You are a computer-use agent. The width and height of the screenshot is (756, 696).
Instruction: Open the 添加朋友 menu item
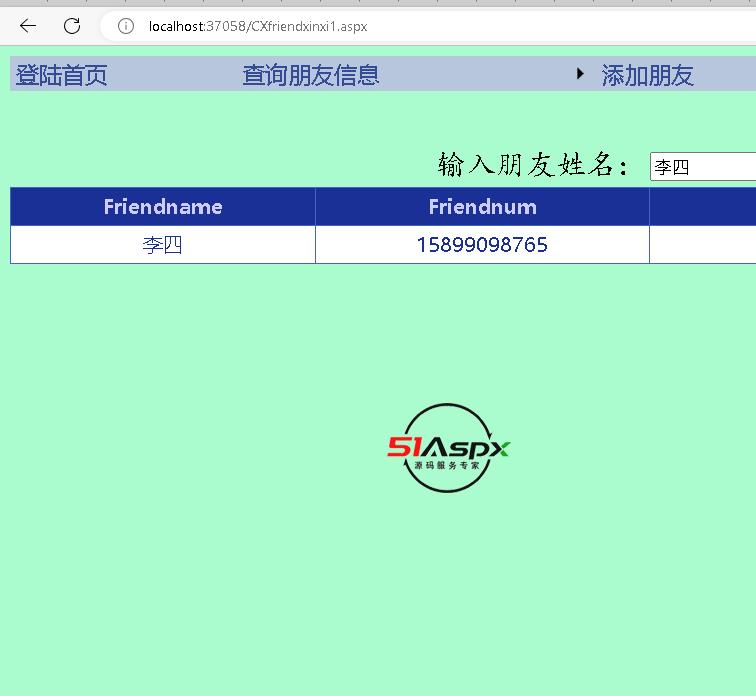[x=647, y=75]
